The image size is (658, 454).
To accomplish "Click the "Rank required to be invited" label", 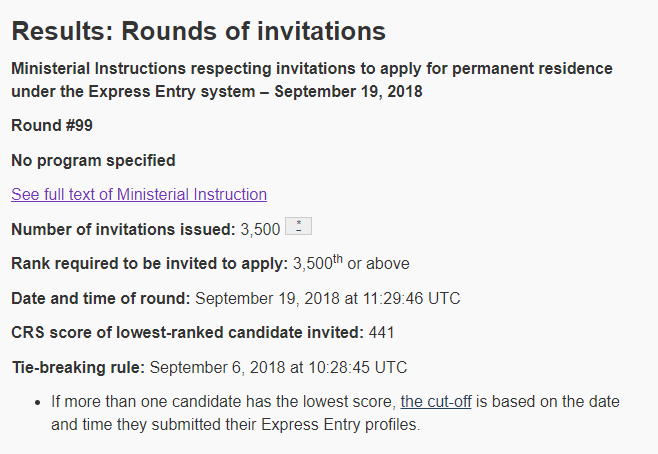I will 149,264.
